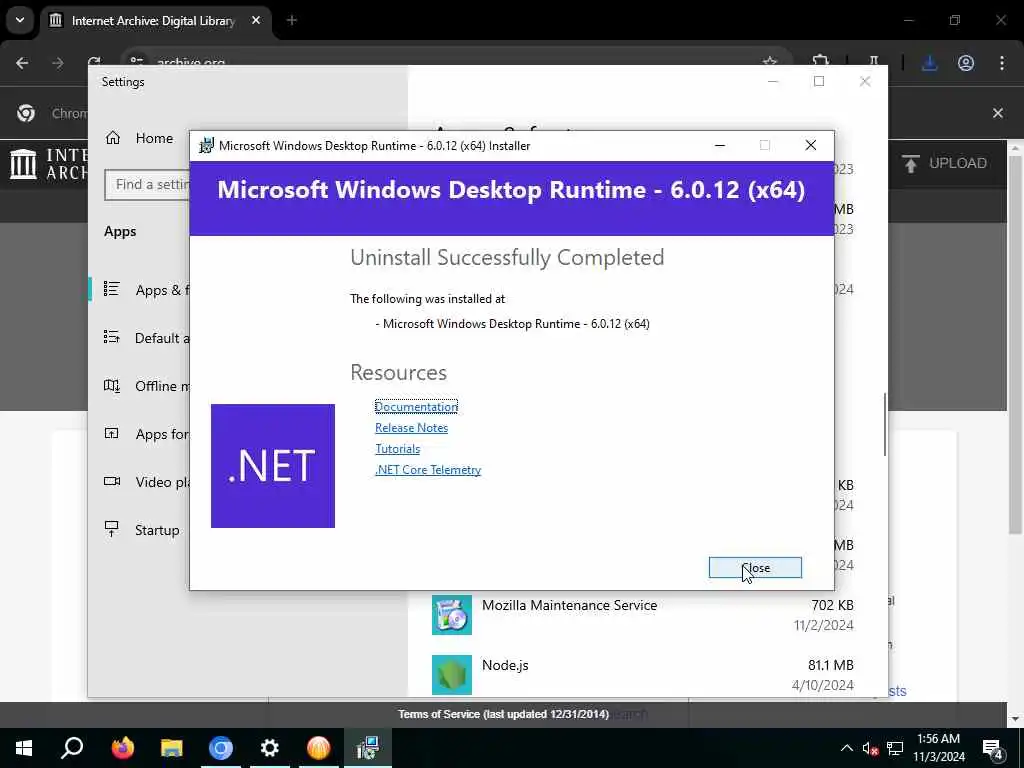1024x768 pixels.
Task: Select Video playback icon in Settings sidebar
Action: click(x=112, y=481)
